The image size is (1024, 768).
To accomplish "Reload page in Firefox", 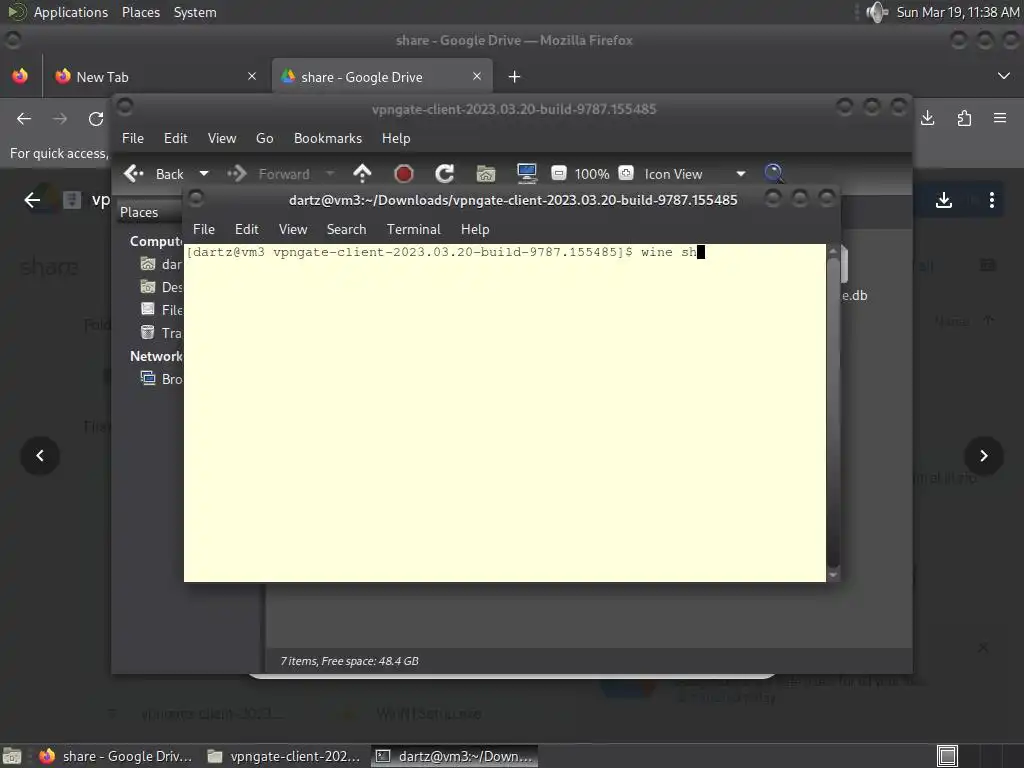I will (96, 118).
